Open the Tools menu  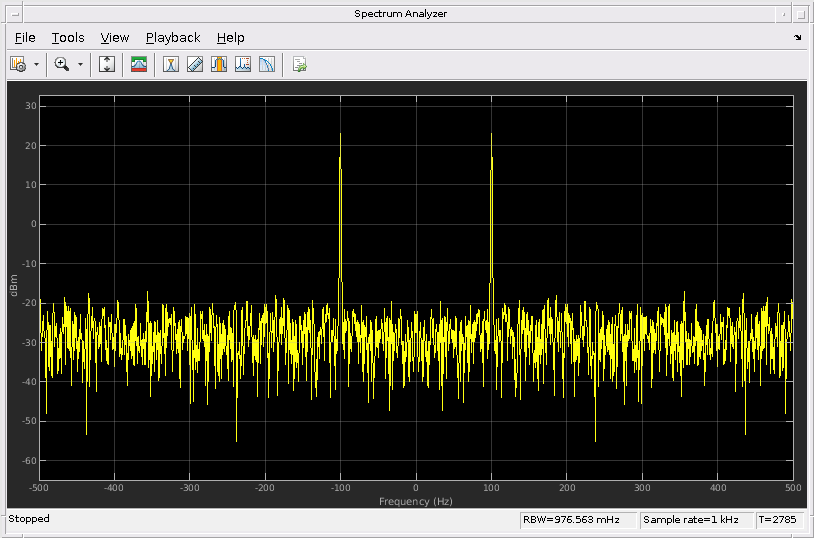click(x=68, y=38)
